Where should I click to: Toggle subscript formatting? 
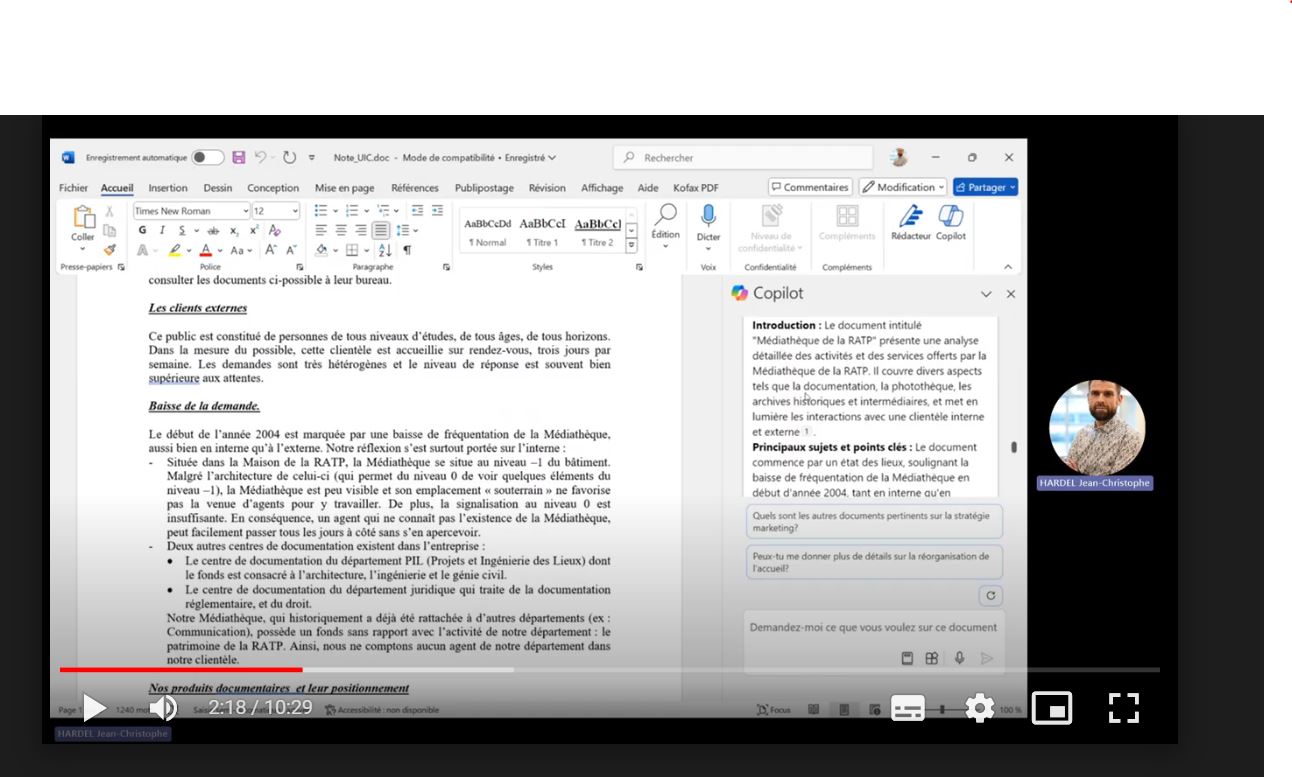point(233,231)
